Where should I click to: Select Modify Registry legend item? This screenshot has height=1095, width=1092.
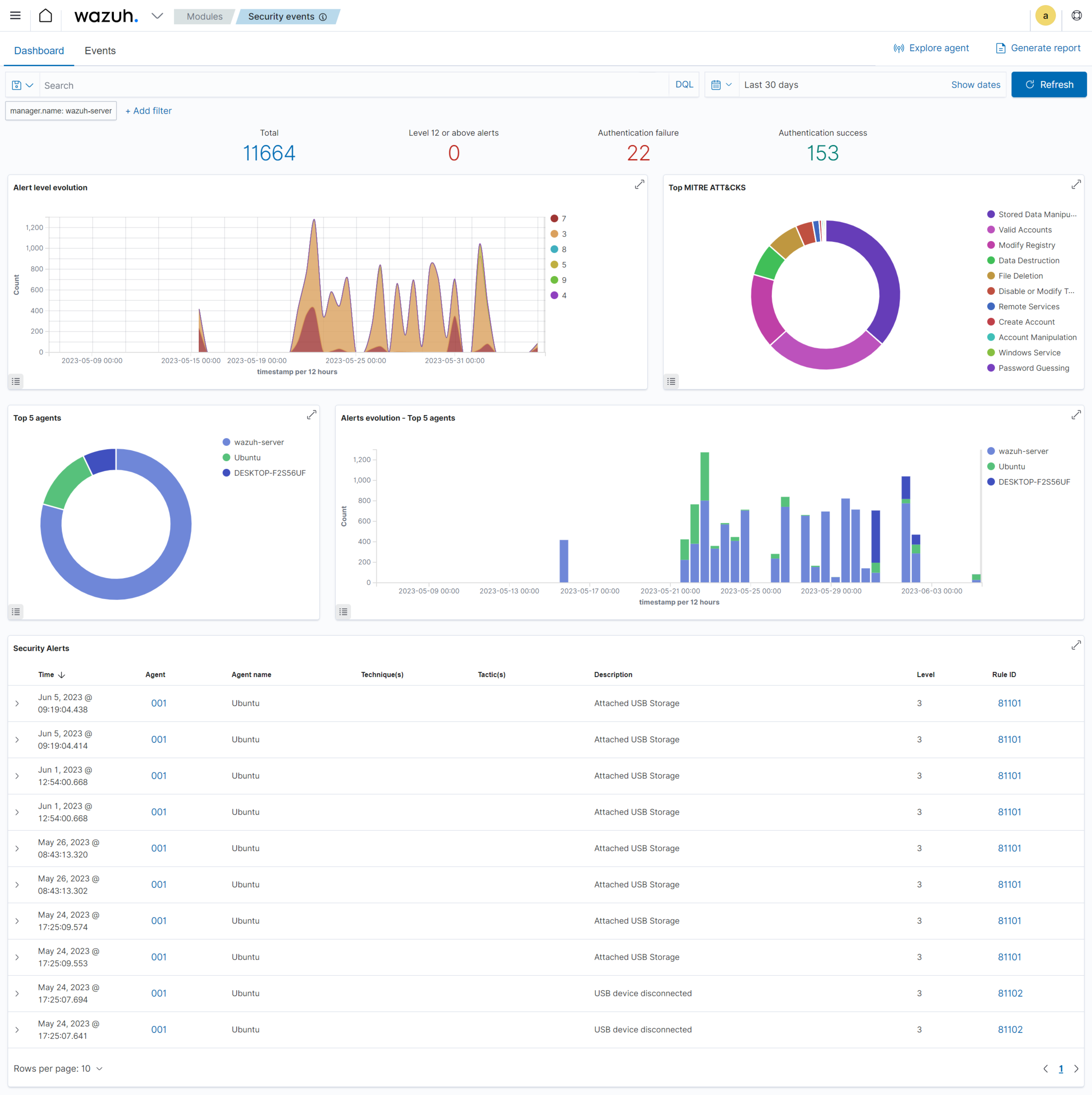tap(1021, 245)
